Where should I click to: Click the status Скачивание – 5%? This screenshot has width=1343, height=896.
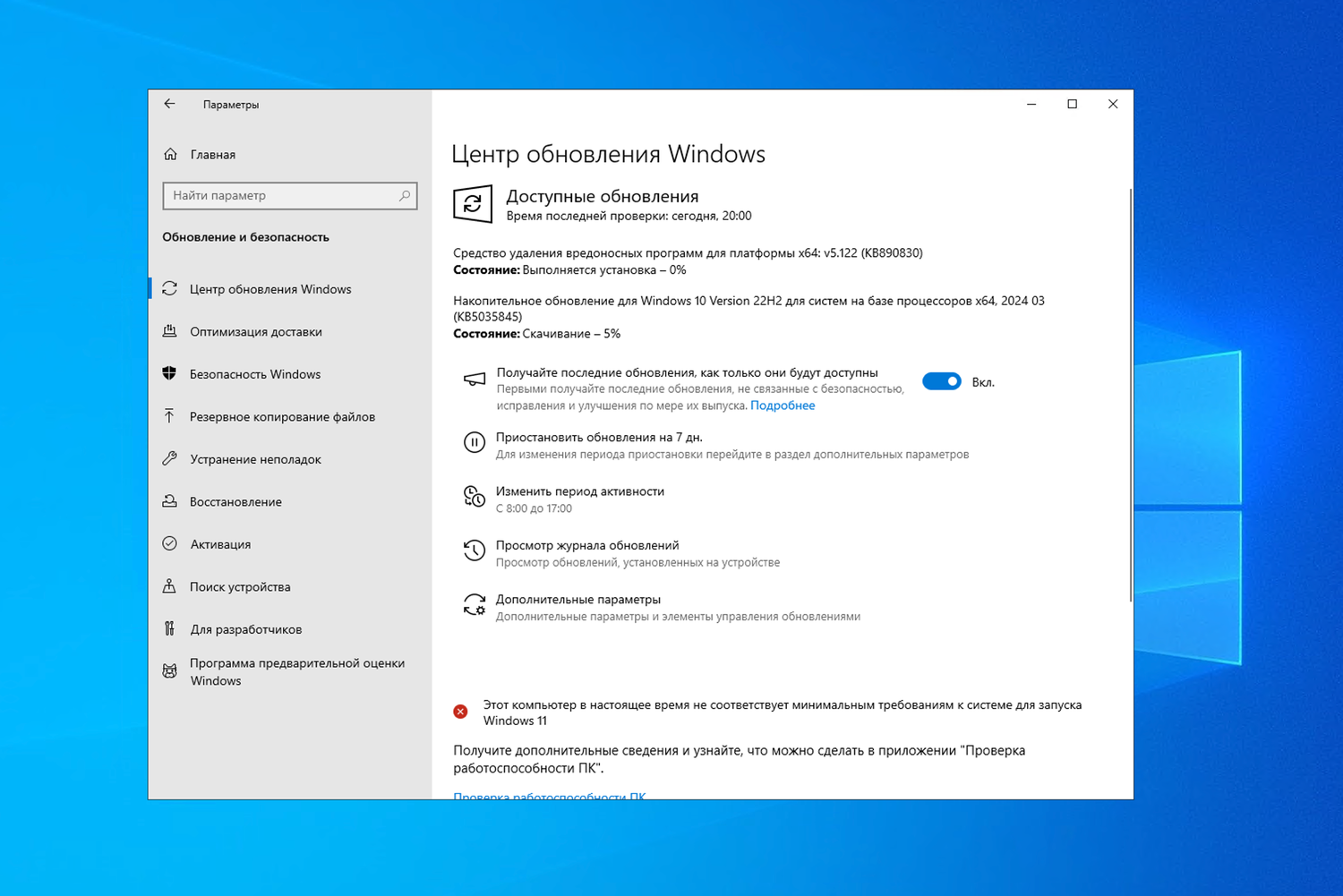(x=571, y=333)
